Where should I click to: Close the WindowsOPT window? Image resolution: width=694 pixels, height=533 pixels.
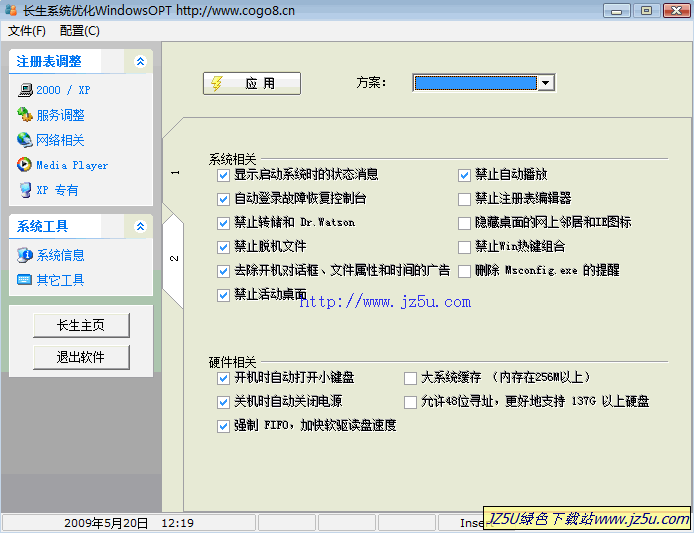click(x=676, y=10)
